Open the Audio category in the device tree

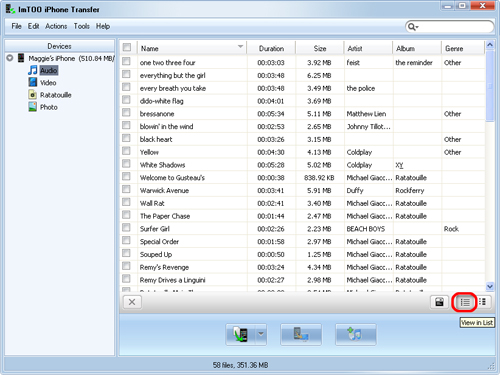pos(49,70)
